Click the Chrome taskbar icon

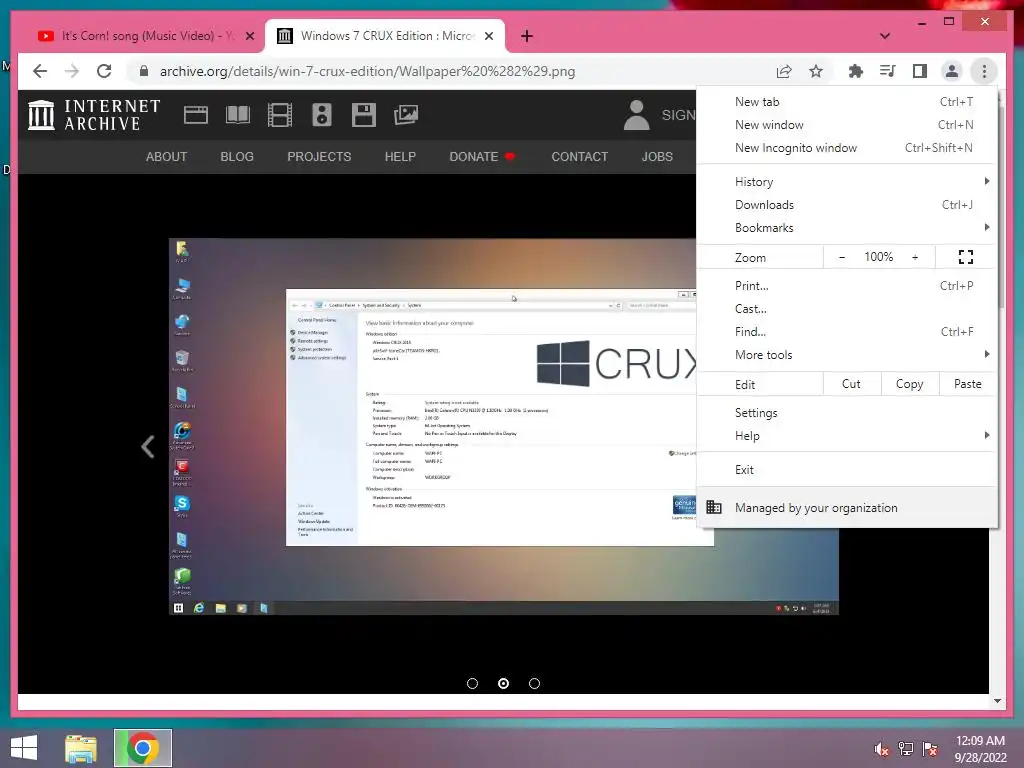(x=143, y=748)
